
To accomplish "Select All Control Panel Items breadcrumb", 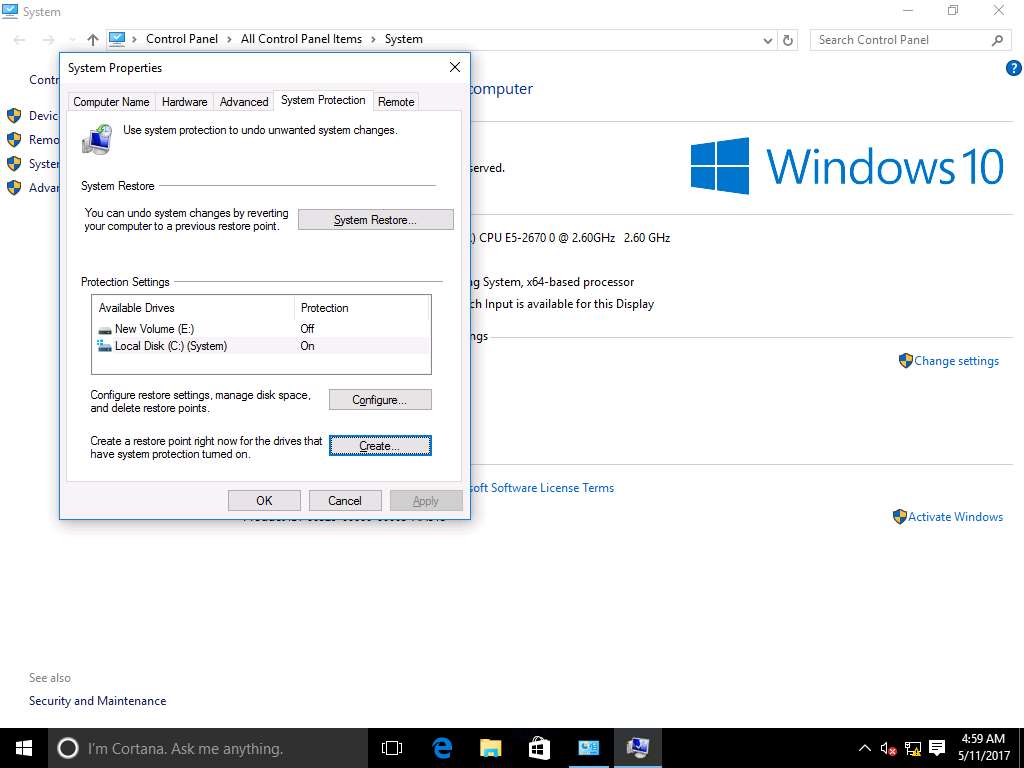I will coord(301,39).
